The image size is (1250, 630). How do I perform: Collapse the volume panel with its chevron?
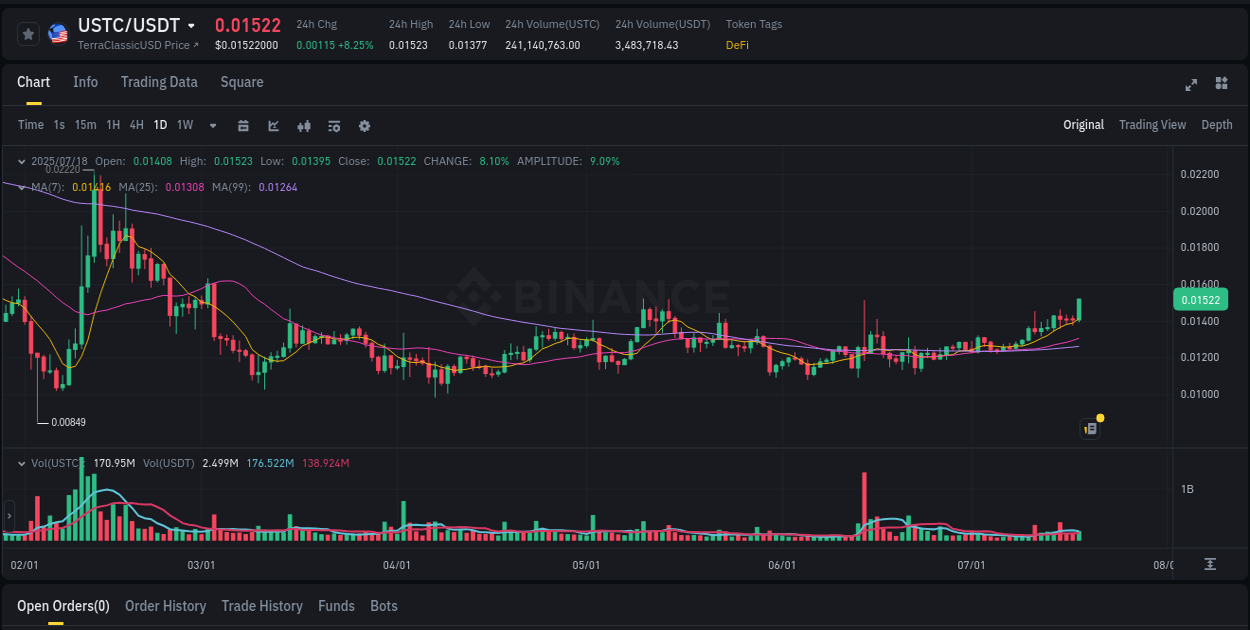[x=21, y=462]
